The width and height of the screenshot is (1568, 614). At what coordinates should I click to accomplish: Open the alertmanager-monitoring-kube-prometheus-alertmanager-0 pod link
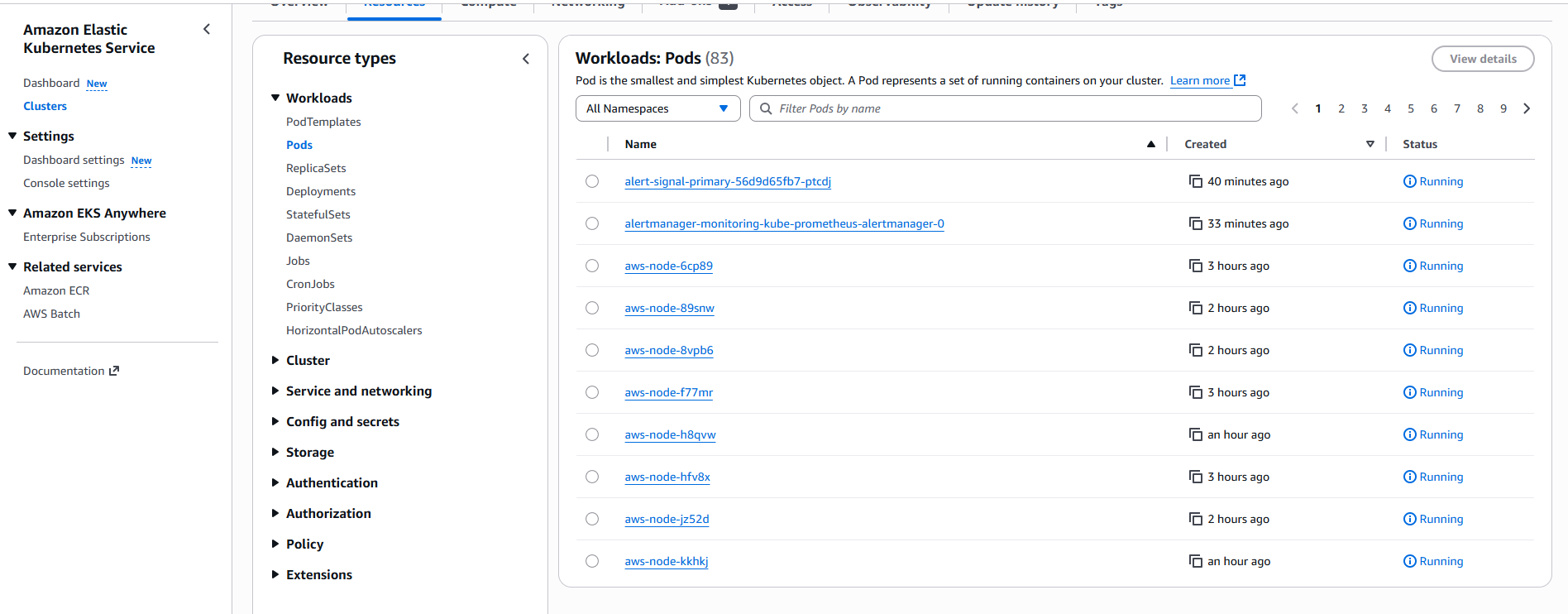tap(784, 223)
